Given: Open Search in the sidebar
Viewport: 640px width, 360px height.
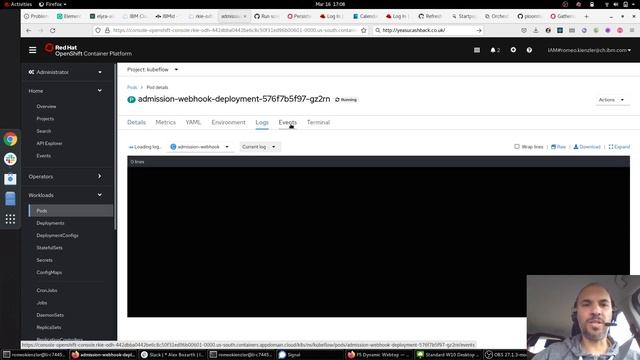Looking at the screenshot, I should (x=44, y=131).
